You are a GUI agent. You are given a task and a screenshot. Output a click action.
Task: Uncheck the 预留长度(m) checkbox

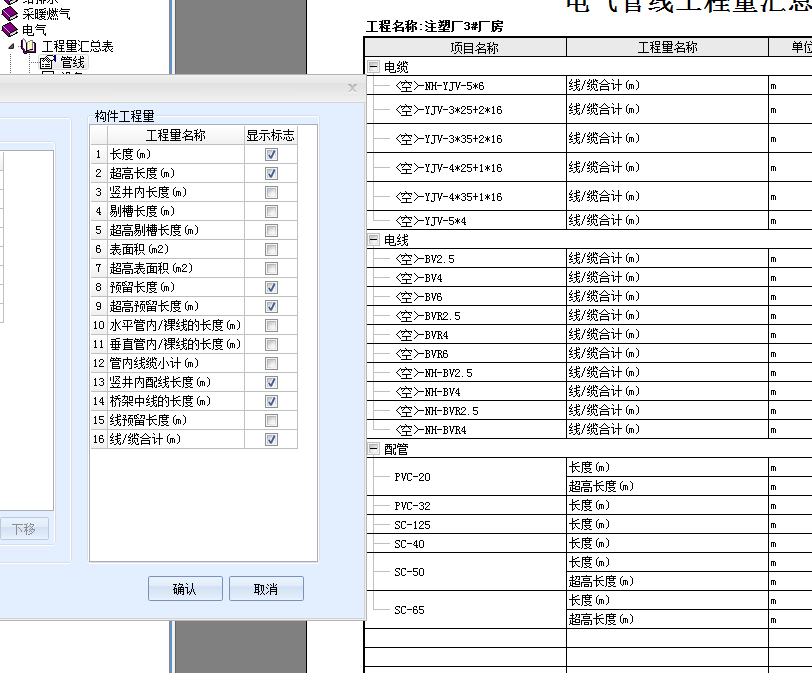coord(271,287)
